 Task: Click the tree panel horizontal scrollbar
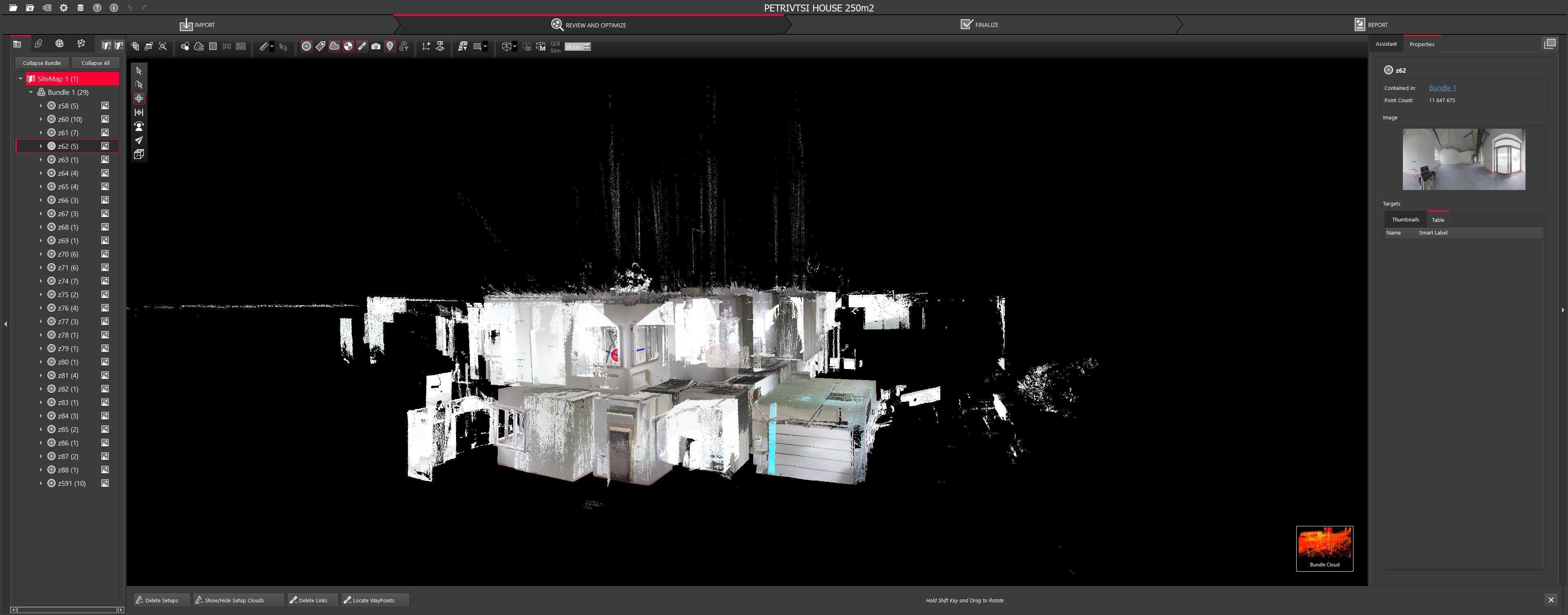[67, 610]
